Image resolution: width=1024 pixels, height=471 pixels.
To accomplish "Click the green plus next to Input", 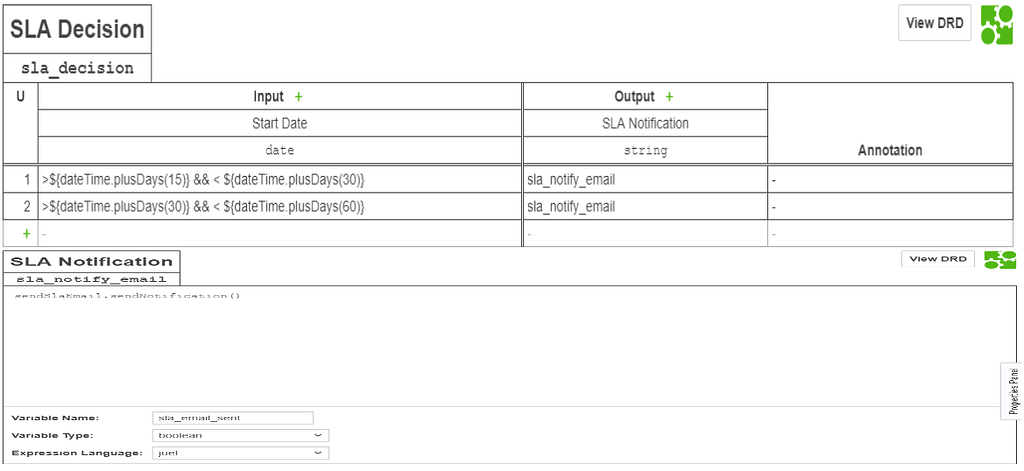I will 298,97.
